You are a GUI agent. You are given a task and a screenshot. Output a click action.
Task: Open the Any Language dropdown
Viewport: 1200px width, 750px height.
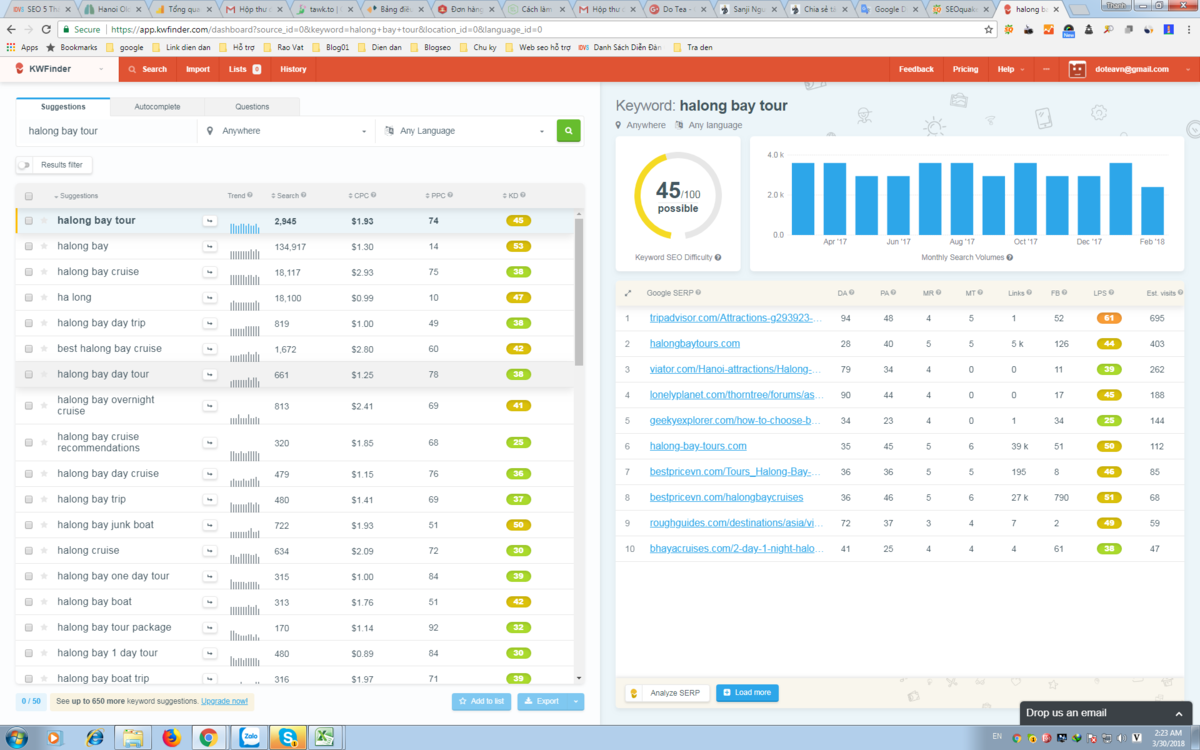point(465,131)
